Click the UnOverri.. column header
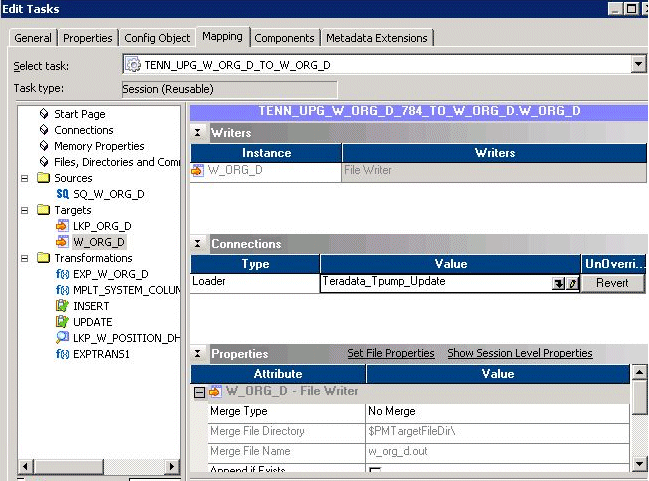The image size is (649, 481). click(614, 264)
